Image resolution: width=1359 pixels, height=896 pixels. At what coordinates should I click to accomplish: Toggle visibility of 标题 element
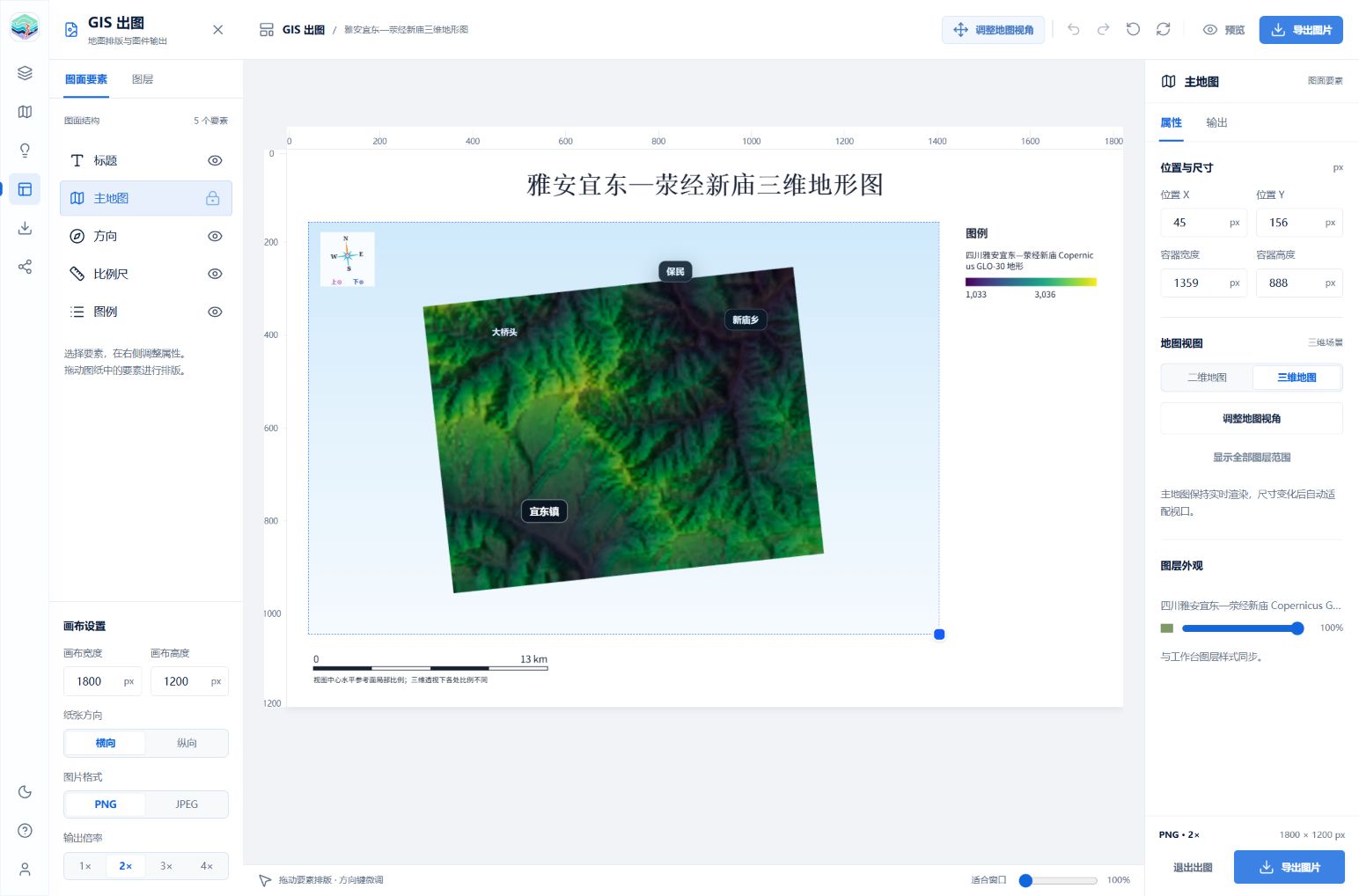coord(215,160)
